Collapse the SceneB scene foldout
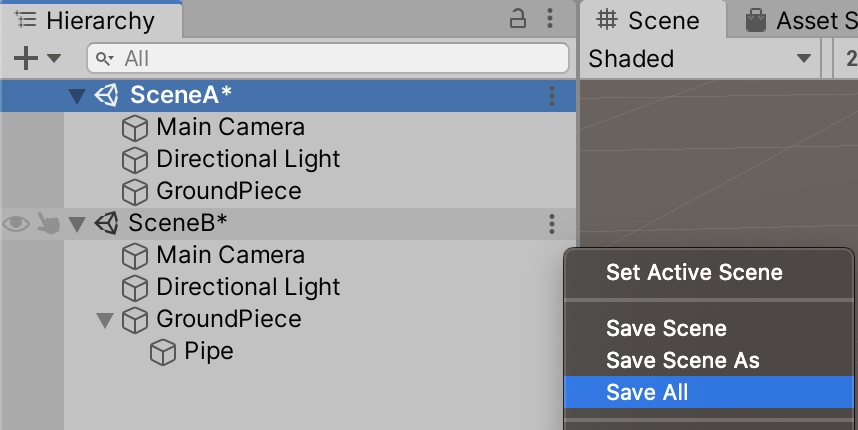Viewport: 858px width, 430px height. (77, 224)
